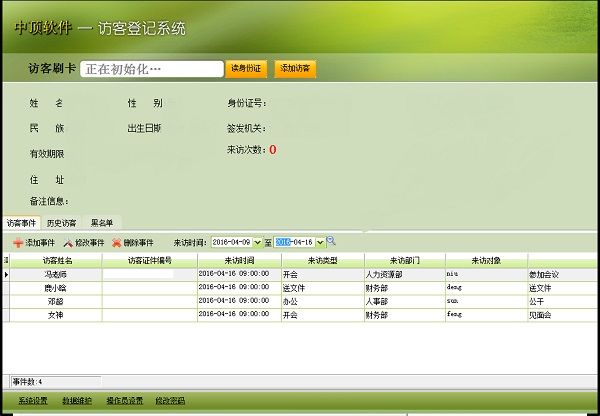Click the 访客刷卡 input field
The height and width of the screenshot is (416, 600).
151,69
